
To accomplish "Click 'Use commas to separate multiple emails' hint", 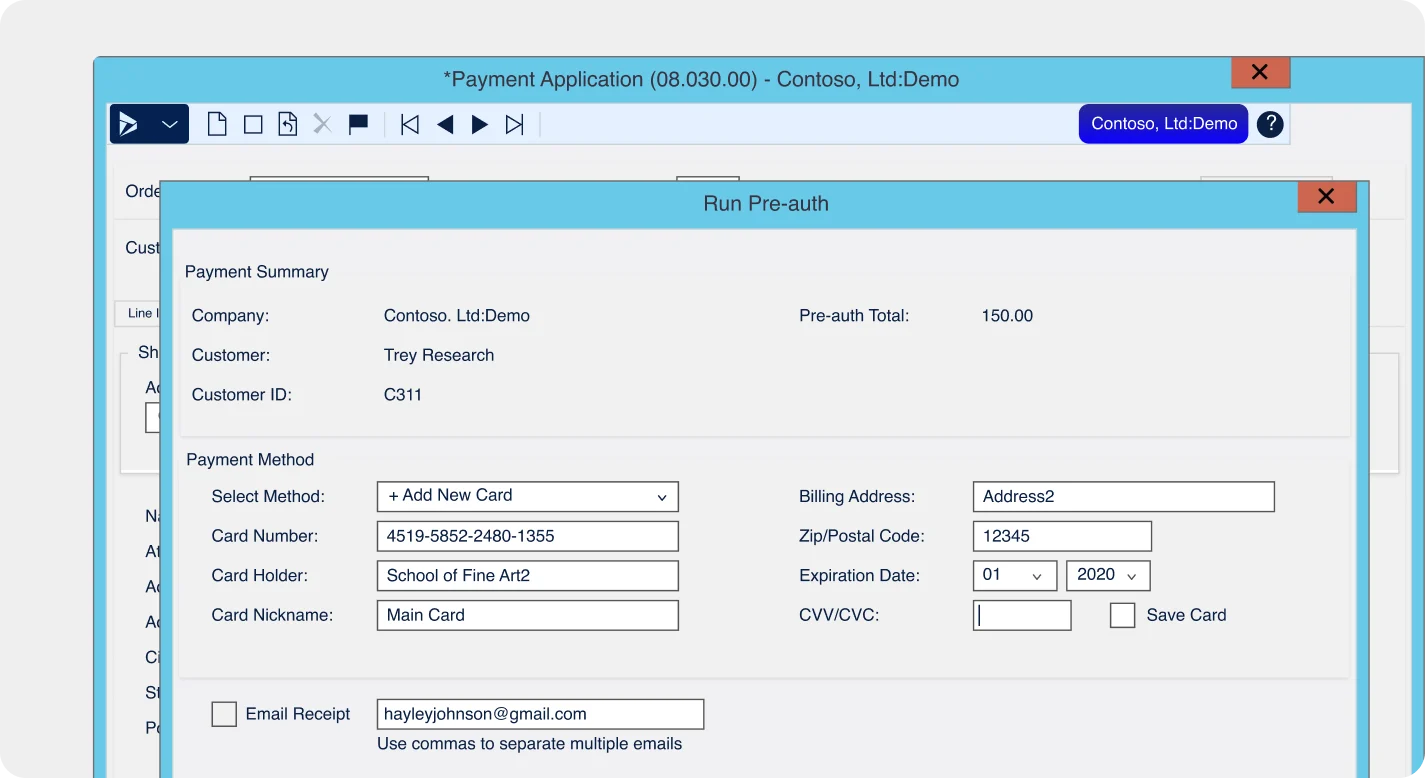I will click(x=529, y=744).
